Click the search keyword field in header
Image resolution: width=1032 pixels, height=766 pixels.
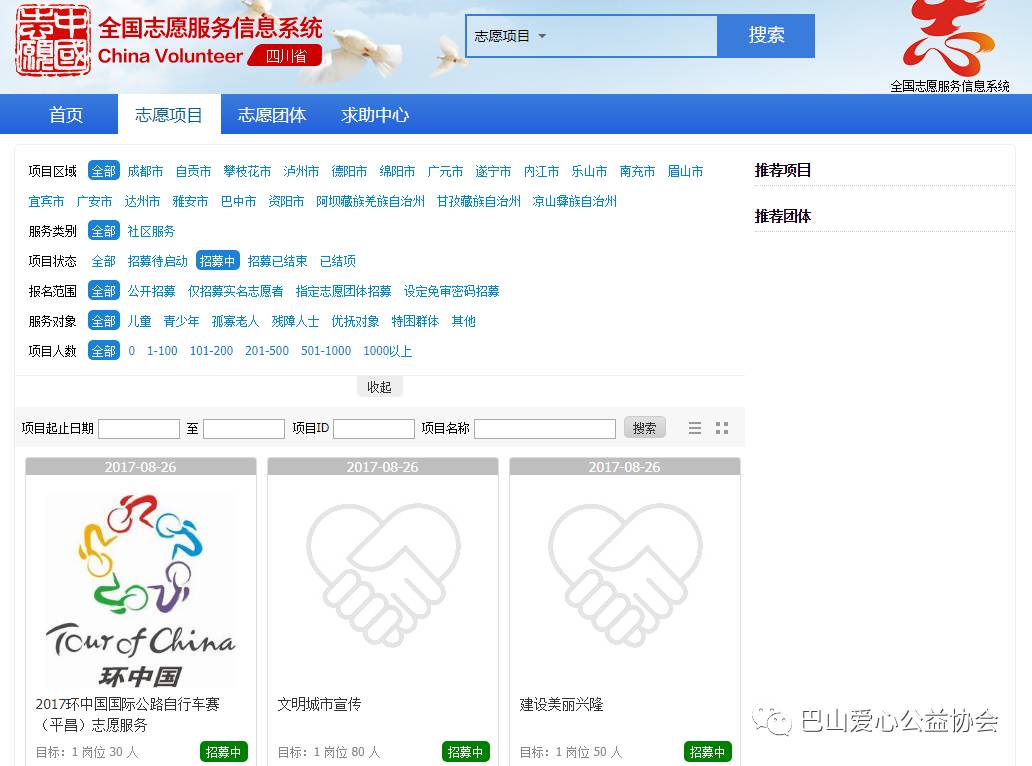633,36
